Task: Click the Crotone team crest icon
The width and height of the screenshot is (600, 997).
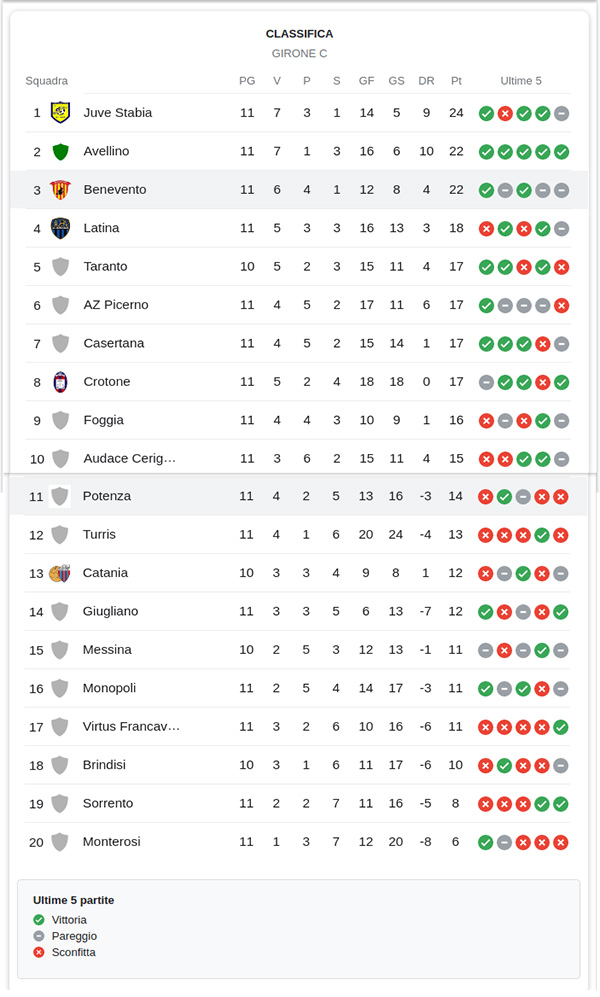Action: tap(60, 381)
